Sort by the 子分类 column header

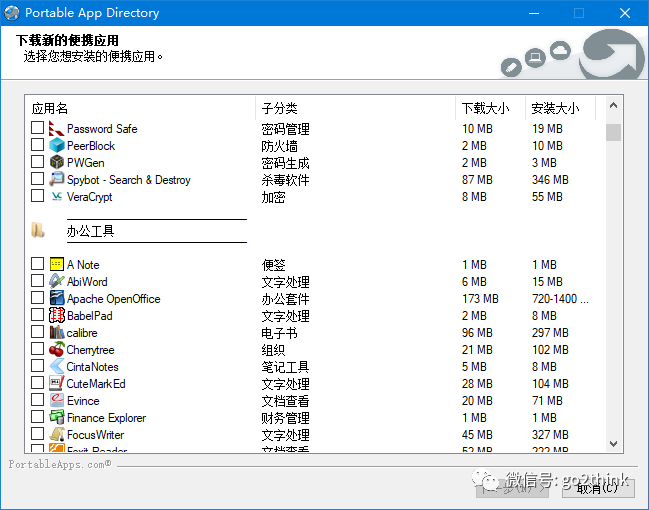(356, 108)
